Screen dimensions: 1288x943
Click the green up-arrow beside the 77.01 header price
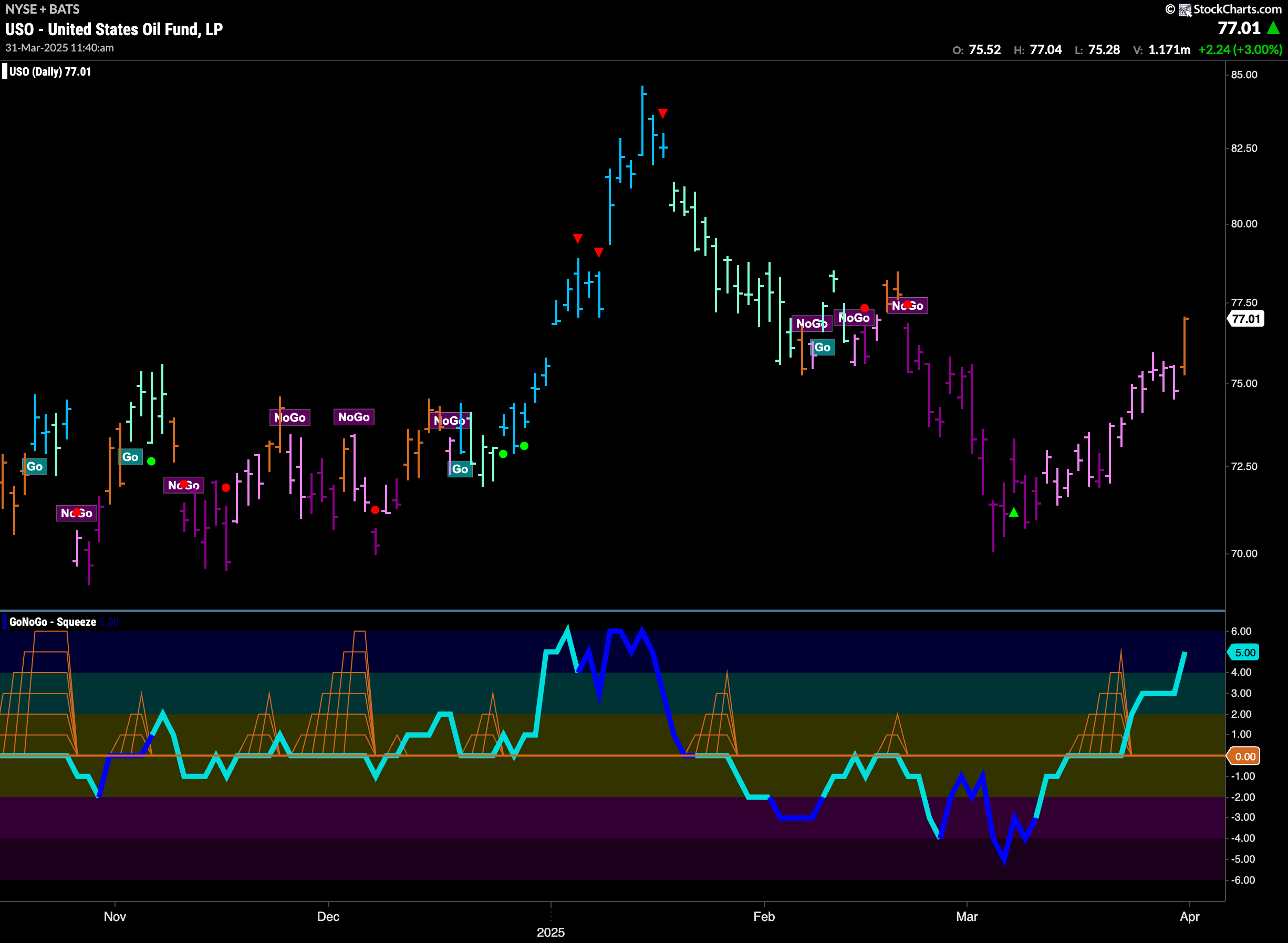pos(1273,27)
